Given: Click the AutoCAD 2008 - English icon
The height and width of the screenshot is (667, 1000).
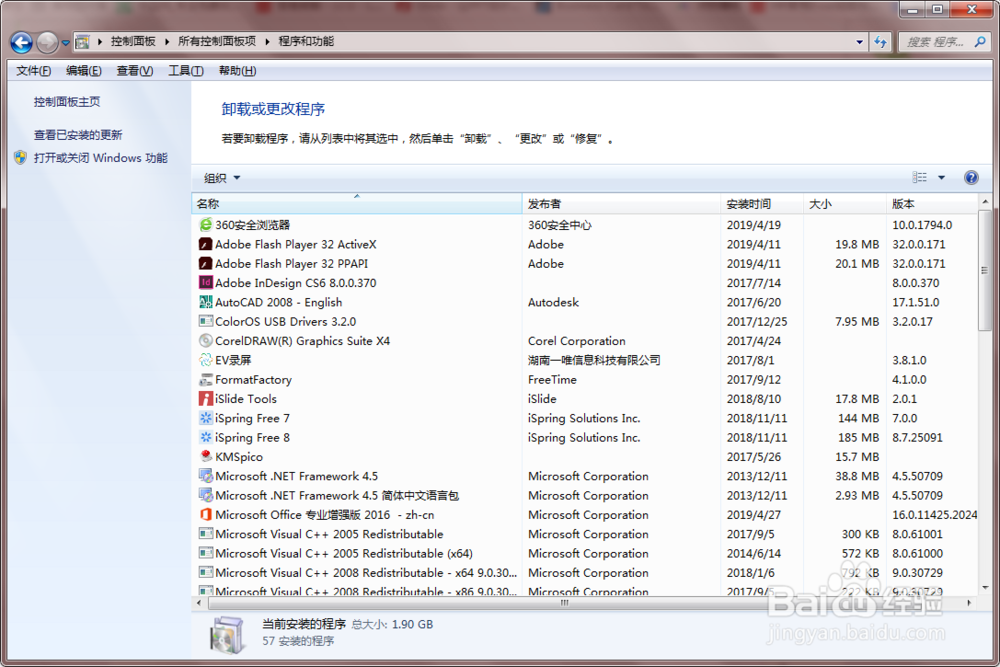Looking at the screenshot, I should (x=205, y=302).
